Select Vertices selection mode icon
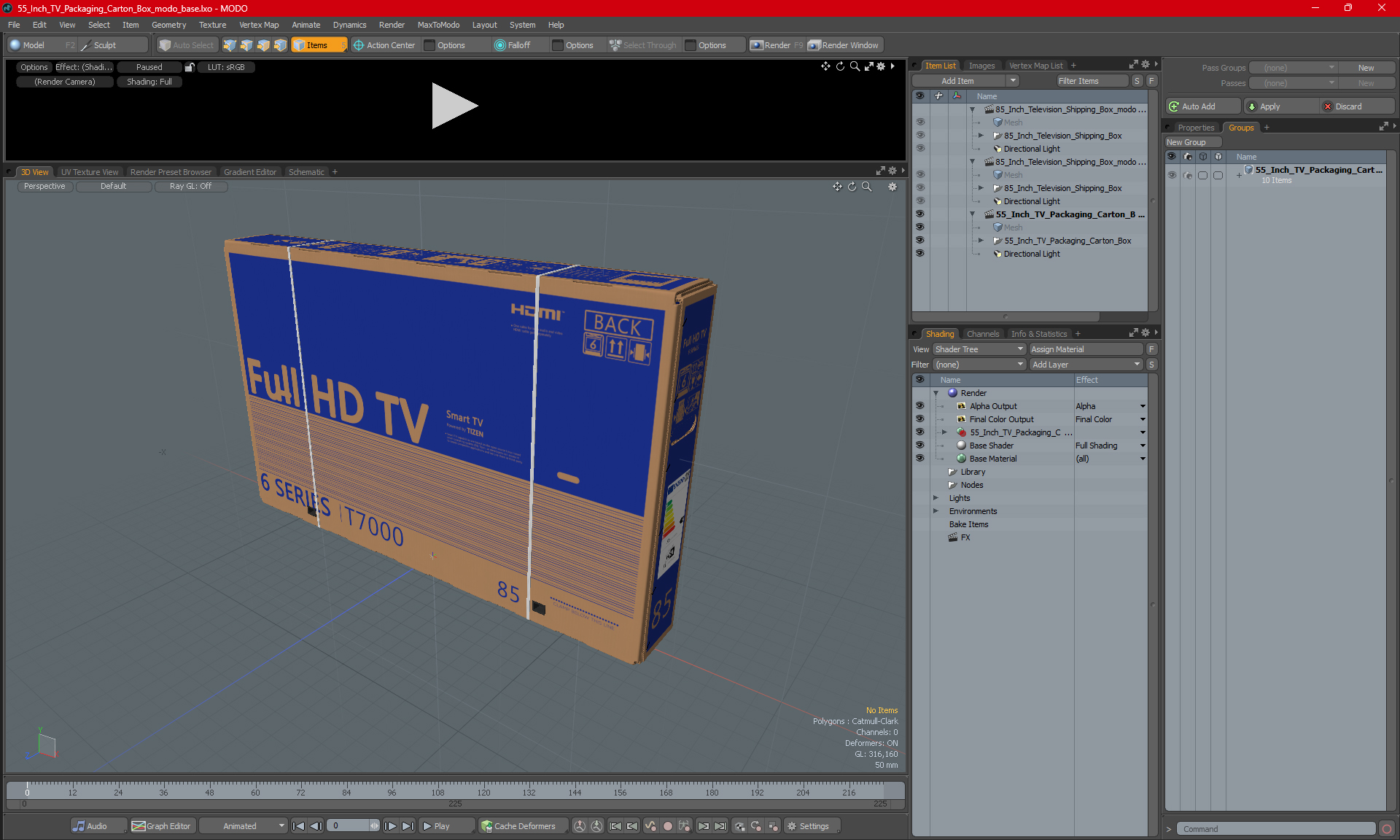 tap(230, 45)
